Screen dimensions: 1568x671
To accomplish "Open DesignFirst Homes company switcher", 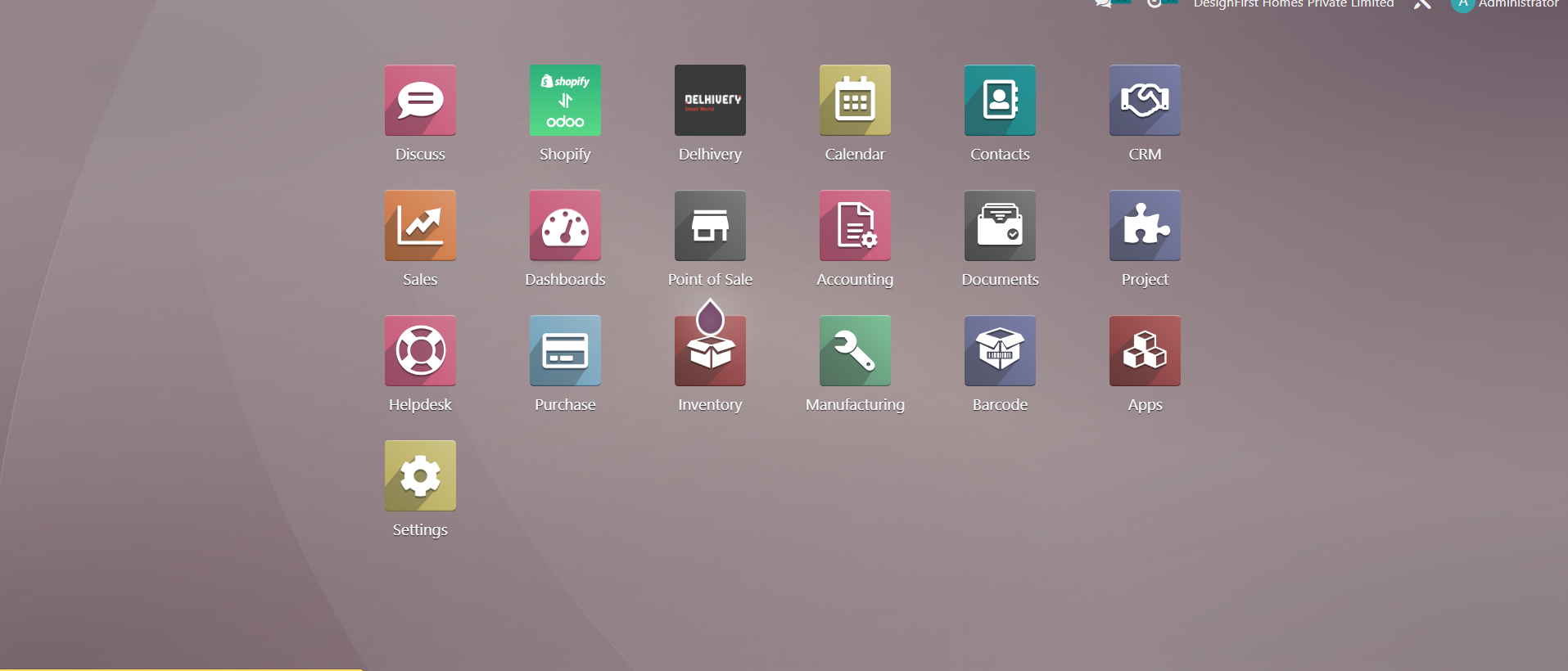I will pos(1293,4).
